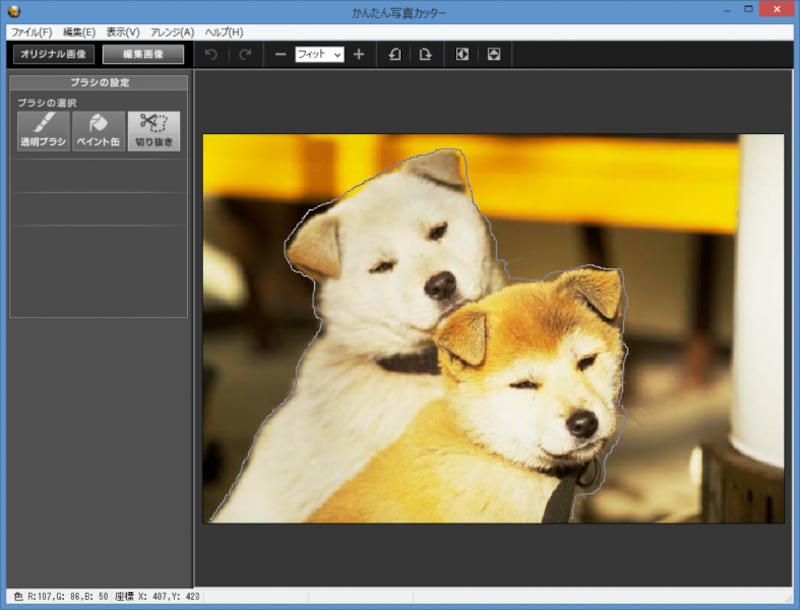Switch to オリジナル画像 view

tap(52, 54)
